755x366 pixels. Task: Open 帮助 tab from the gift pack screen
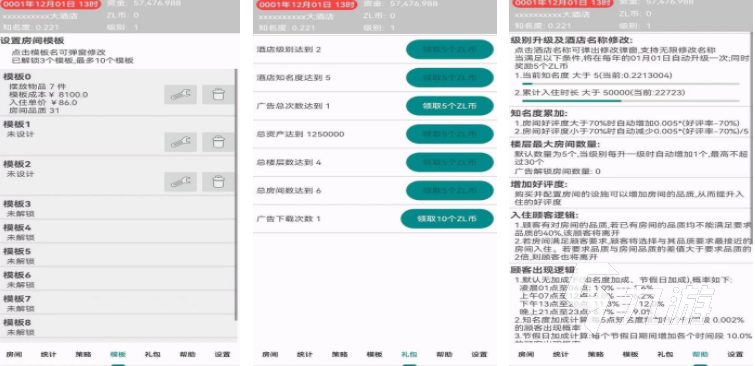444,354
